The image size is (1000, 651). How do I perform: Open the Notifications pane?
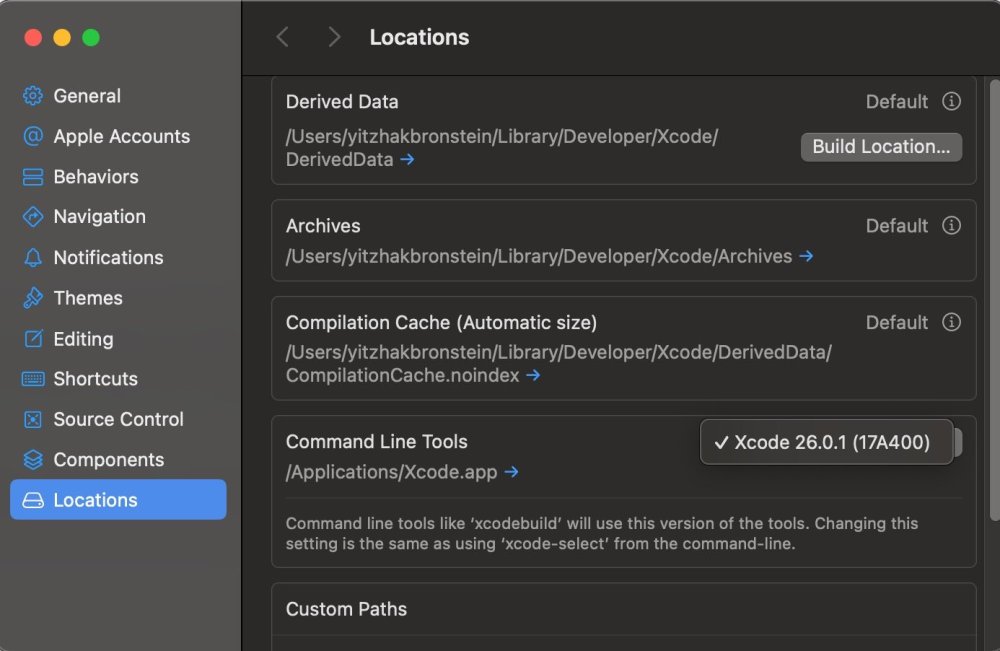tap(118, 258)
